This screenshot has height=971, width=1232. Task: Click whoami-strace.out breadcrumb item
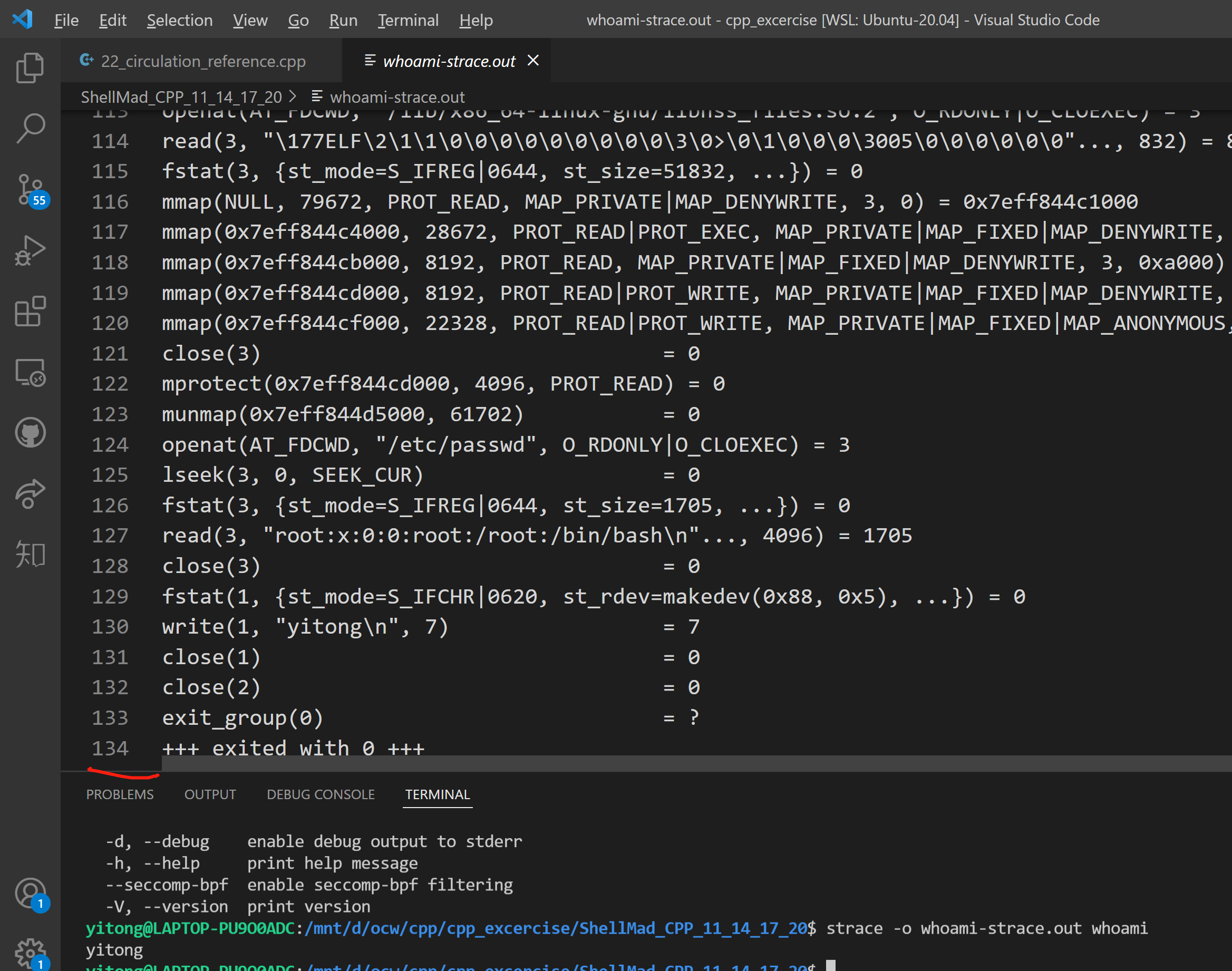click(397, 97)
